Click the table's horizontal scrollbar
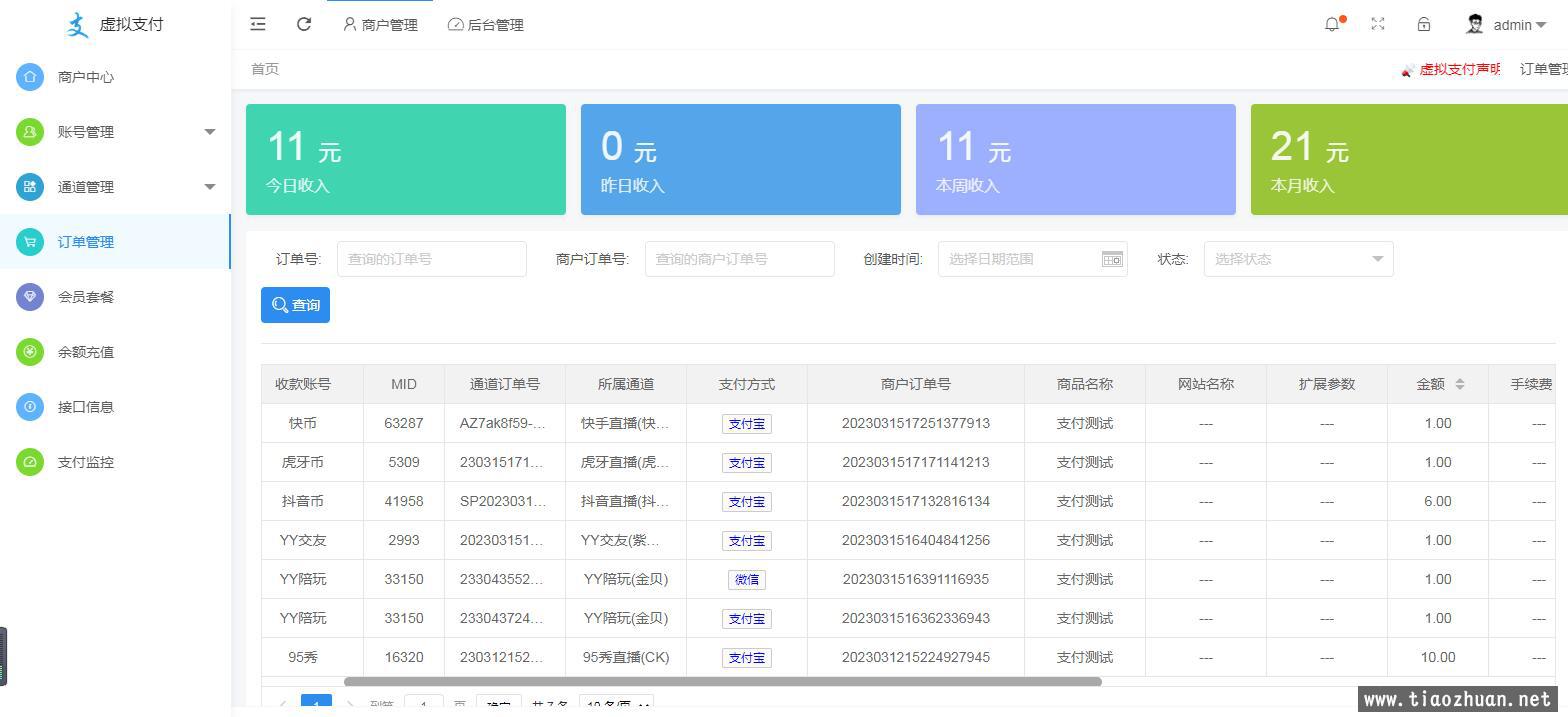1568x717 pixels. [x=723, y=682]
